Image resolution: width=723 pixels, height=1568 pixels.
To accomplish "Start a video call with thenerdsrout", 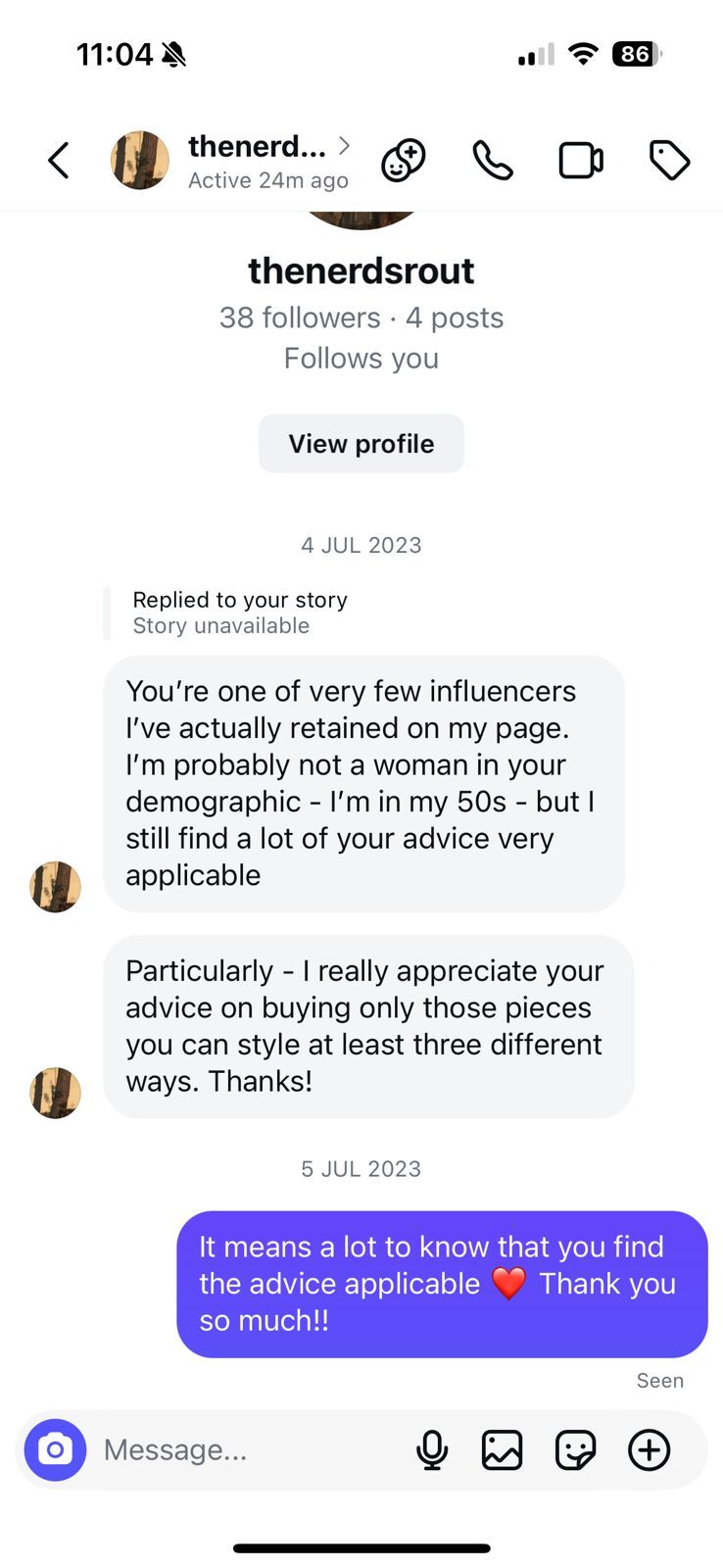I will pos(581,161).
